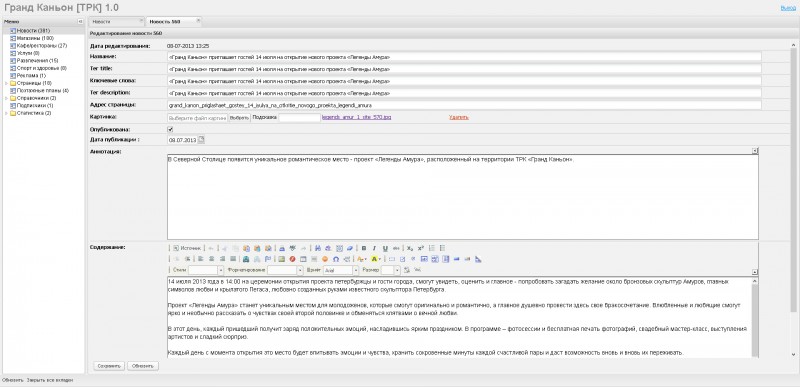Click into the Адрес страницы field
800x387 pixels.
tap(464, 105)
